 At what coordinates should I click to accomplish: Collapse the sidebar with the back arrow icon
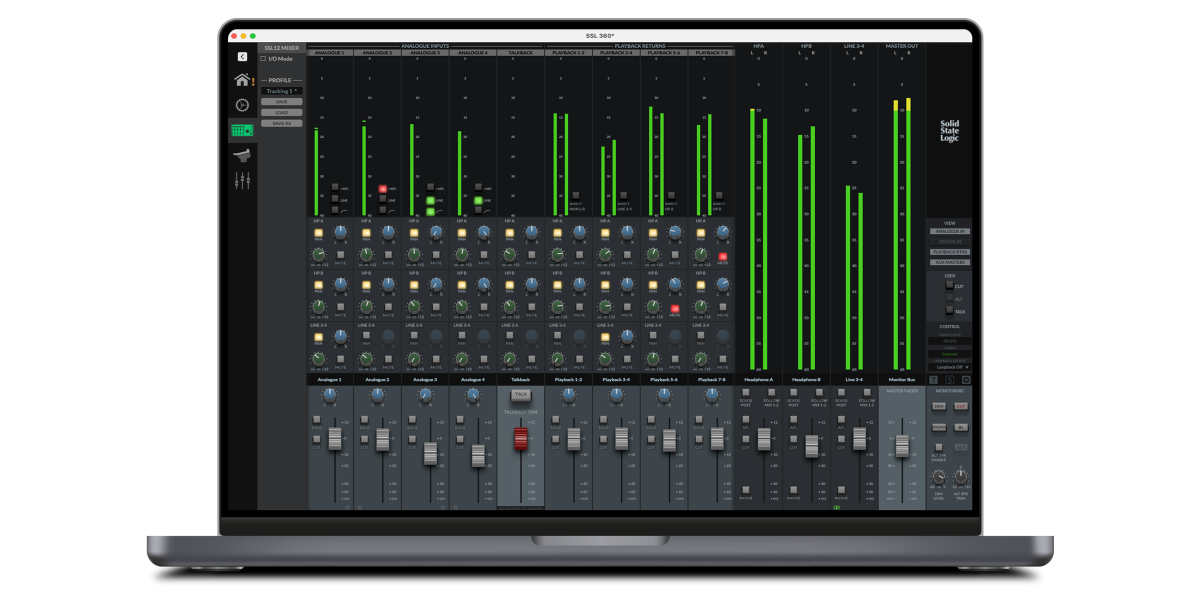242,57
